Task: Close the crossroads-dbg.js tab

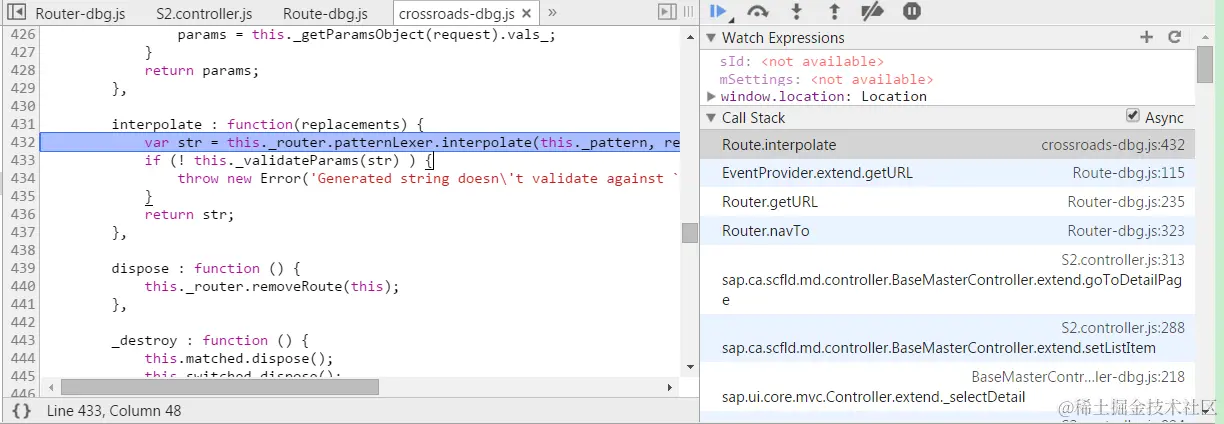Action: click(x=526, y=14)
